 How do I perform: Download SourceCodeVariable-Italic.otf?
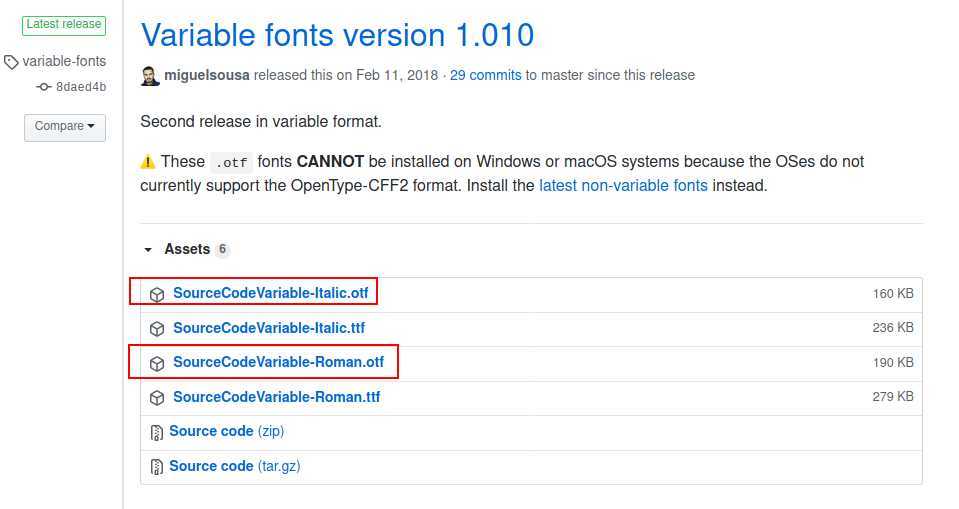pos(270,293)
